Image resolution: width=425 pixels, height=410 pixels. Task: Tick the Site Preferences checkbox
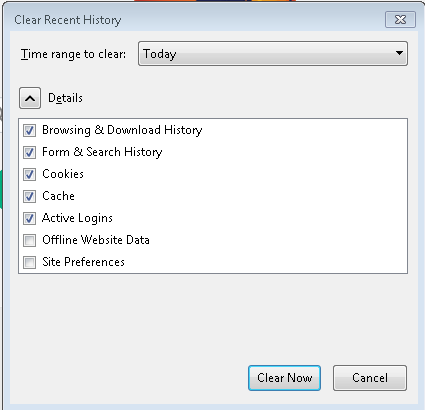(29, 262)
